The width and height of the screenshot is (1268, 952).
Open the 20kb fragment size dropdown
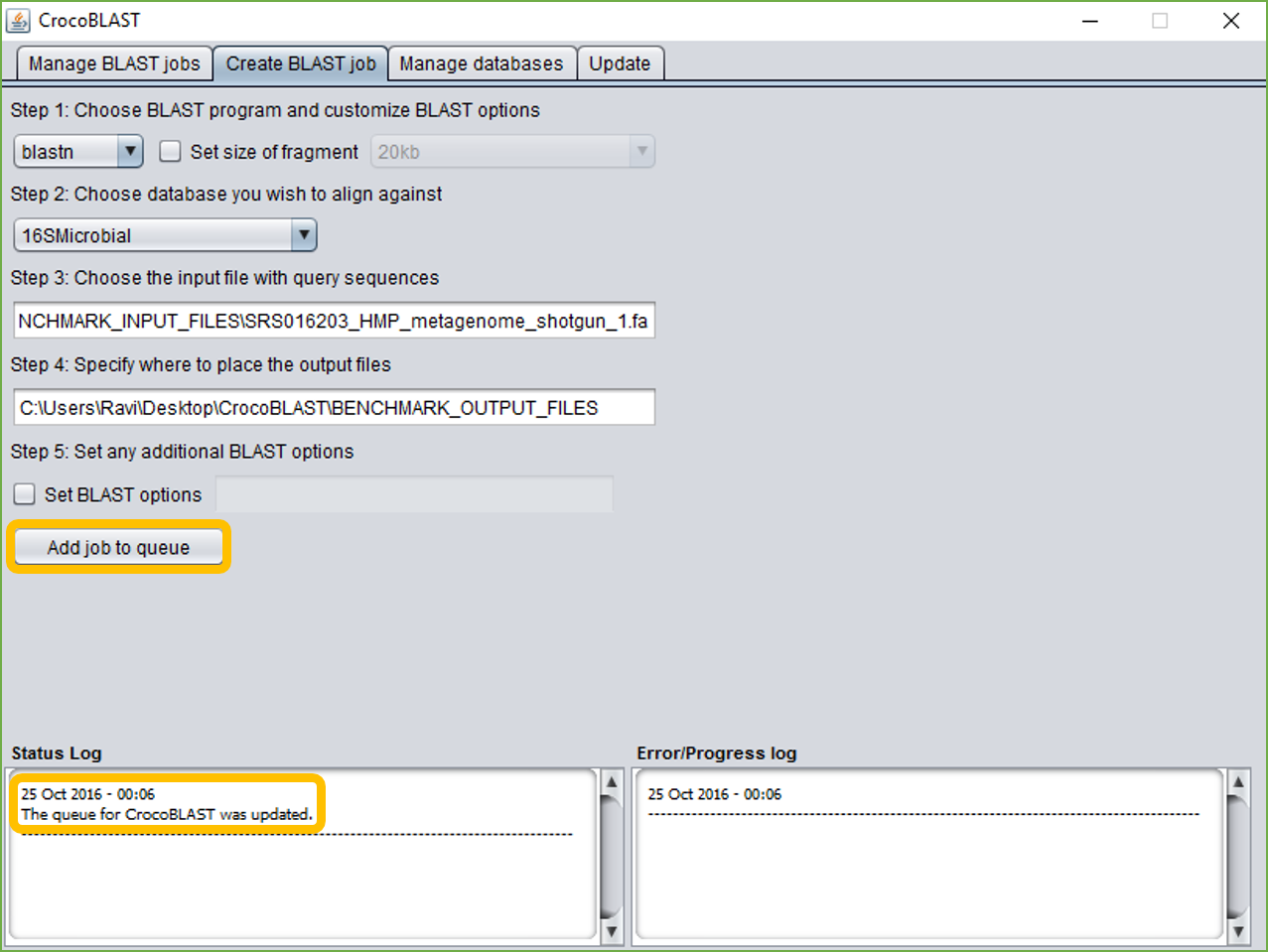click(x=512, y=152)
